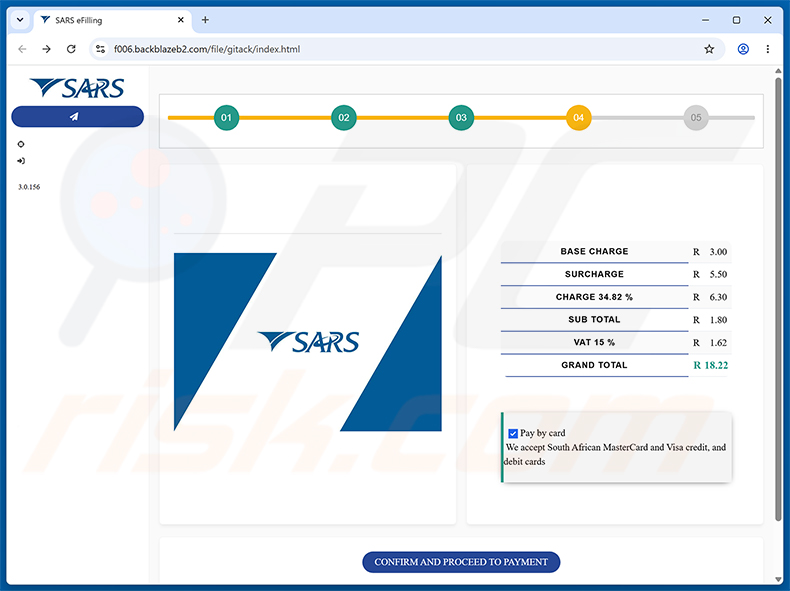The height and width of the screenshot is (591, 790).
Task: Toggle the Pay by card checkbox
Action: coord(513,433)
